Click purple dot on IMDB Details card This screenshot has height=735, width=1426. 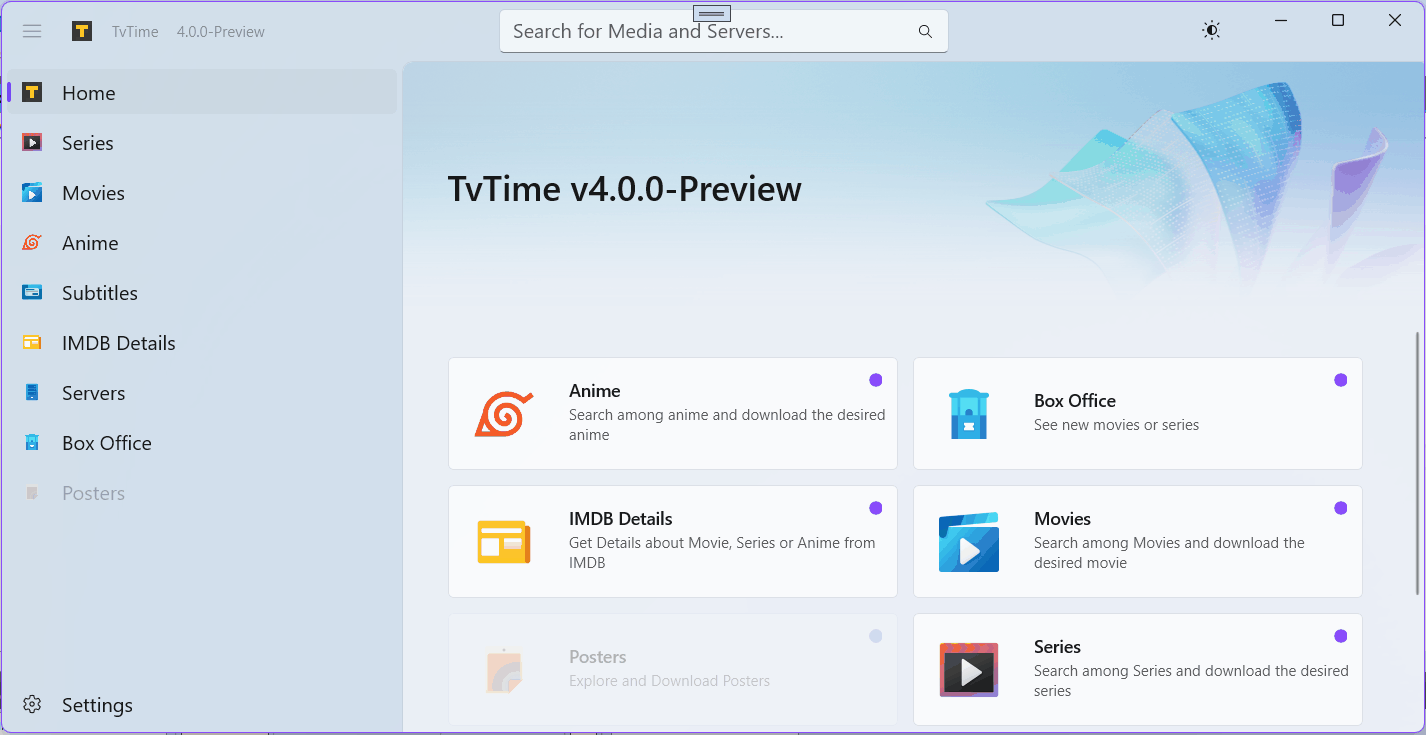[876, 508]
